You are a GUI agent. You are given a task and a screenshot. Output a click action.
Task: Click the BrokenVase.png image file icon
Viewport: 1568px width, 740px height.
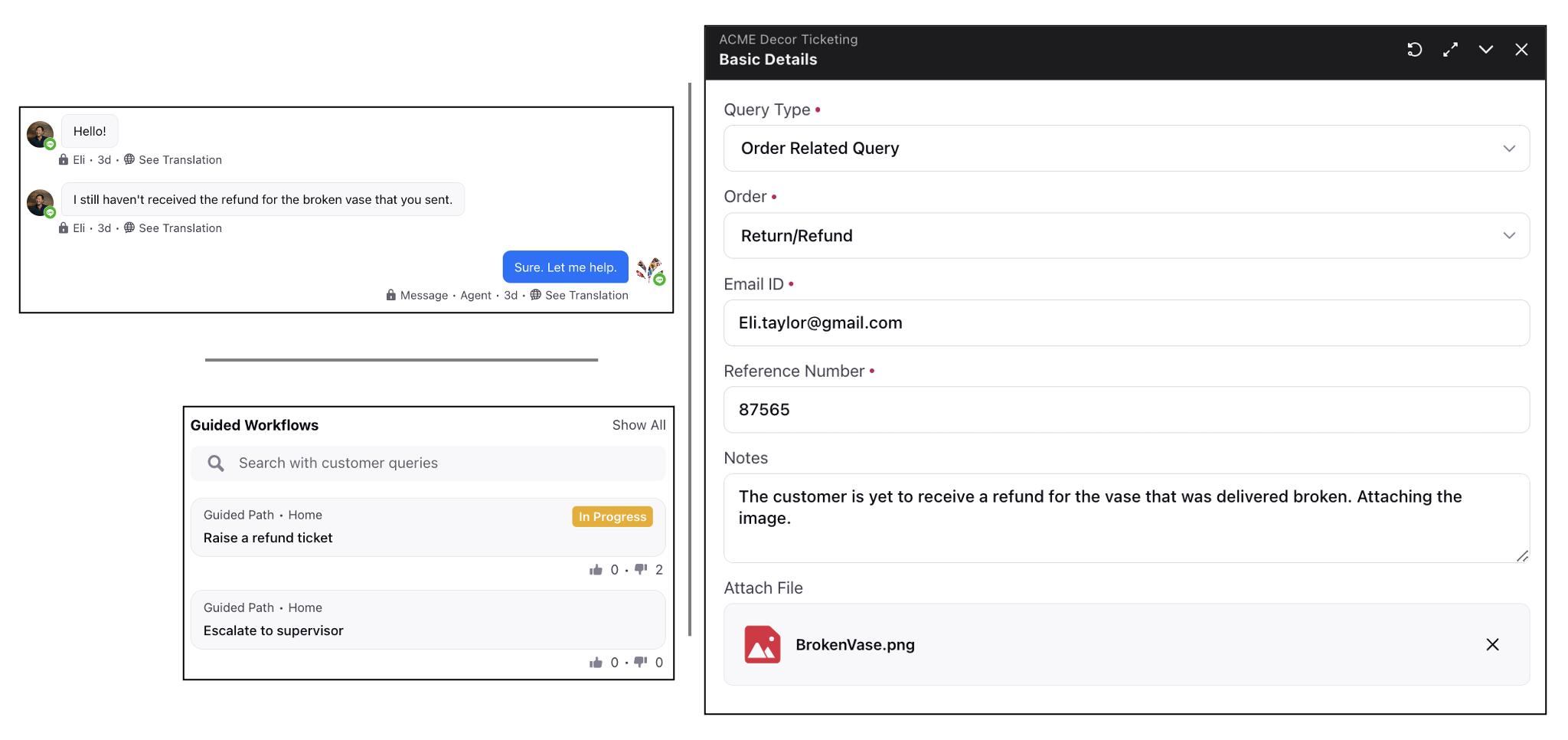pos(763,644)
